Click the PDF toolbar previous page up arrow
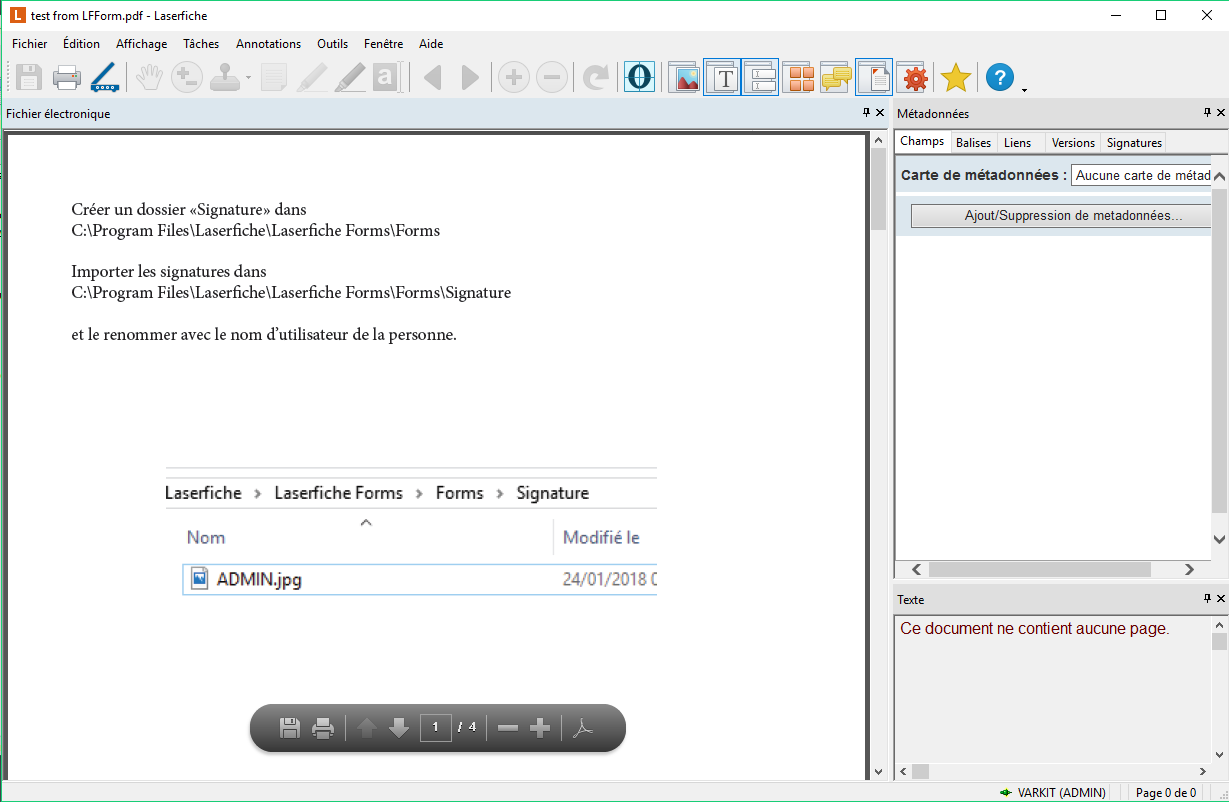Screen dimensions: 1229x802 pos(367,728)
